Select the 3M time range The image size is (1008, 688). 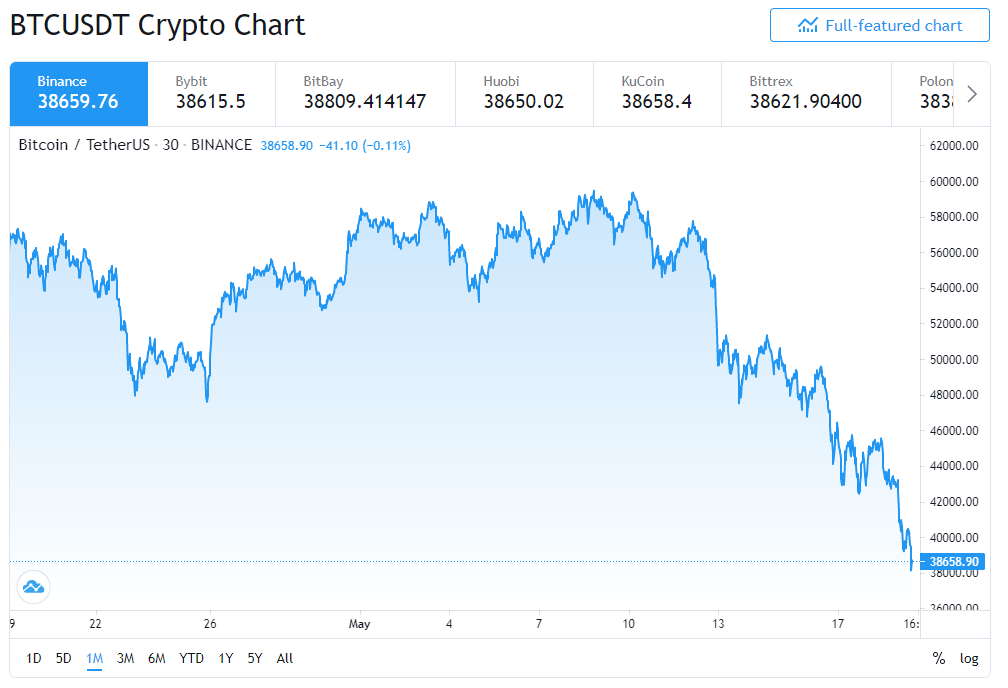click(x=125, y=658)
